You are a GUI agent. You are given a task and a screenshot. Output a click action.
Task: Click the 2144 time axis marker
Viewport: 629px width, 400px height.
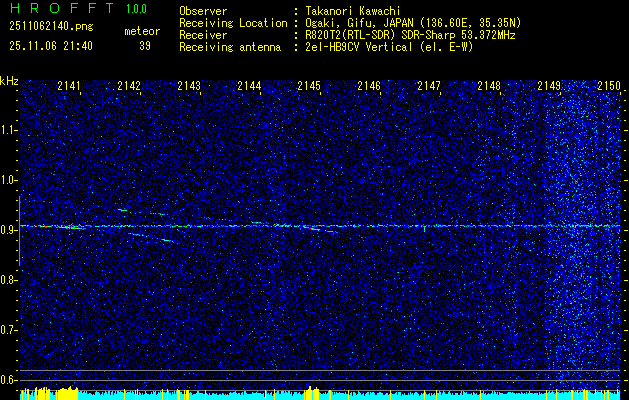249,86
